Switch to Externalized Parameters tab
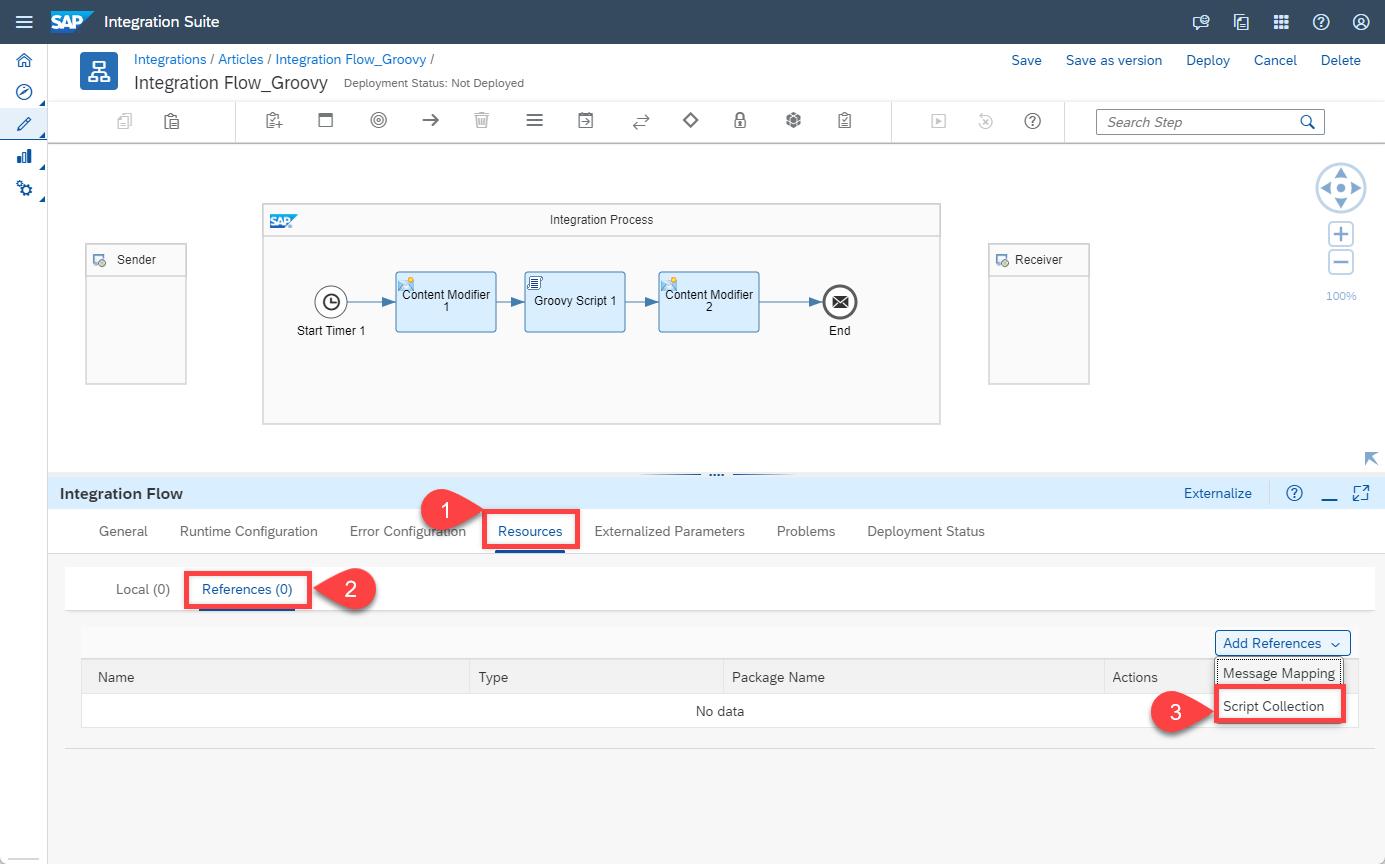This screenshot has height=864, width=1385. (669, 531)
